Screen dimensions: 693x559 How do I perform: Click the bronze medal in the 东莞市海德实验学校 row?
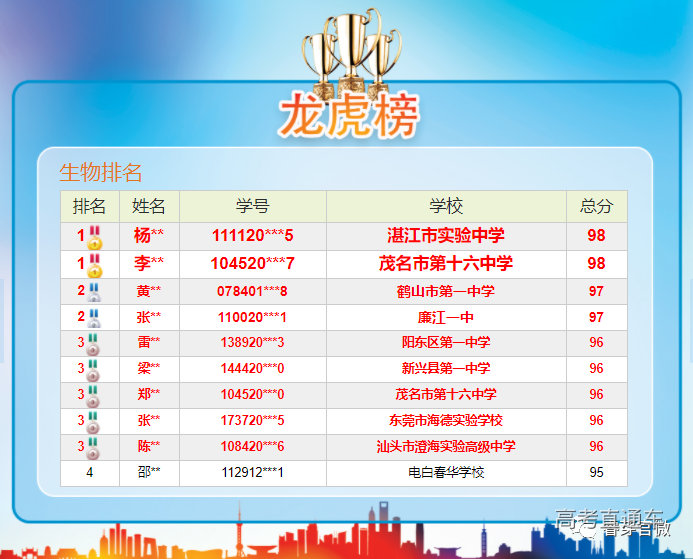click(93, 422)
